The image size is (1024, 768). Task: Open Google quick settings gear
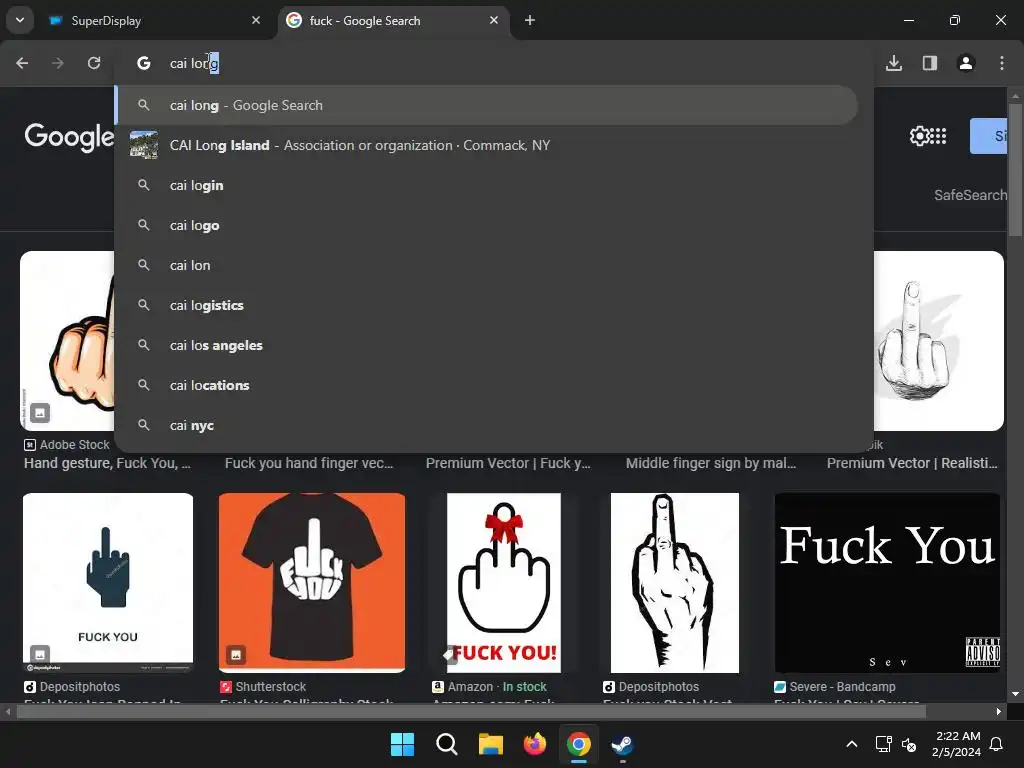pos(919,136)
